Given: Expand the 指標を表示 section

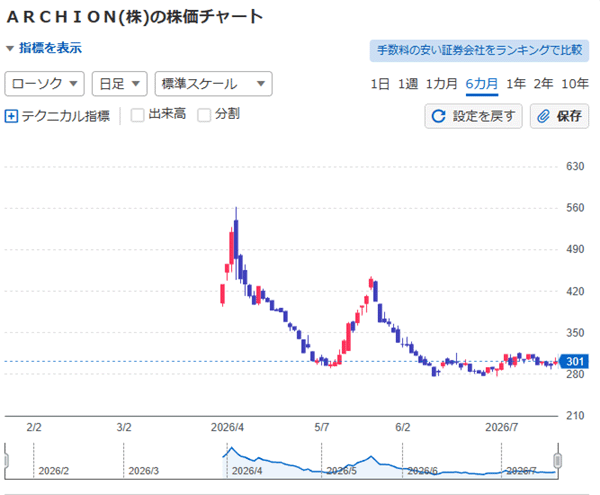Looking at the screenshot, I should pyautogui.click(x=44, y=48).
